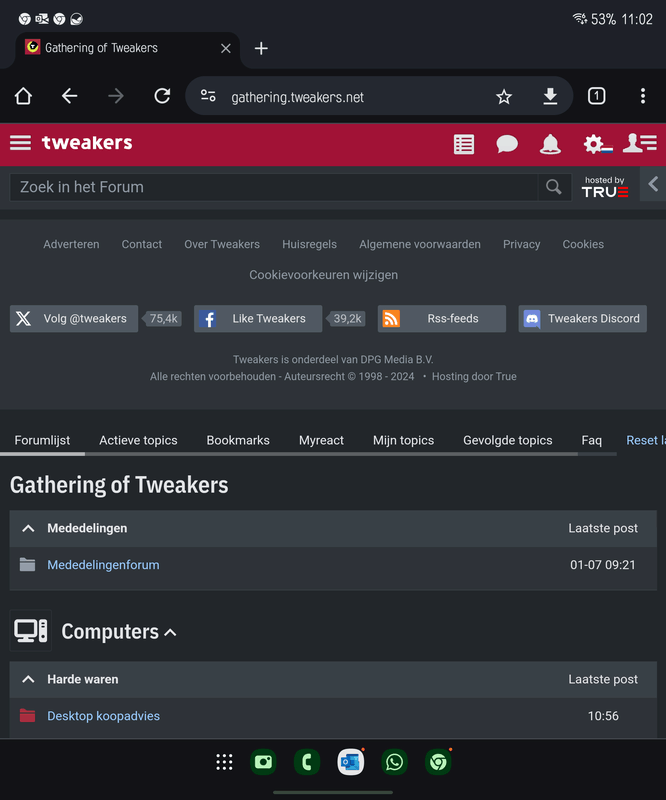
Task: Open the settings gear with flag
Action: tap(597, 144)
